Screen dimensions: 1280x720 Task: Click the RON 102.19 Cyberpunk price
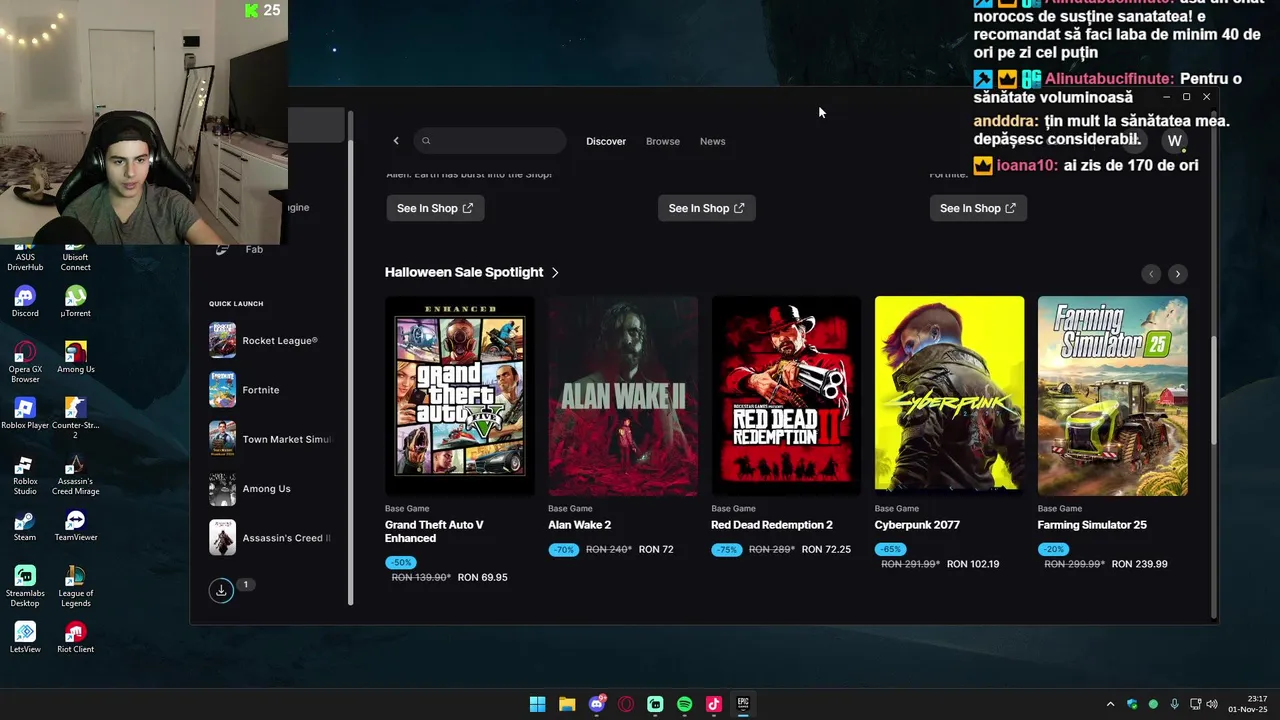(x=973, y=564)
